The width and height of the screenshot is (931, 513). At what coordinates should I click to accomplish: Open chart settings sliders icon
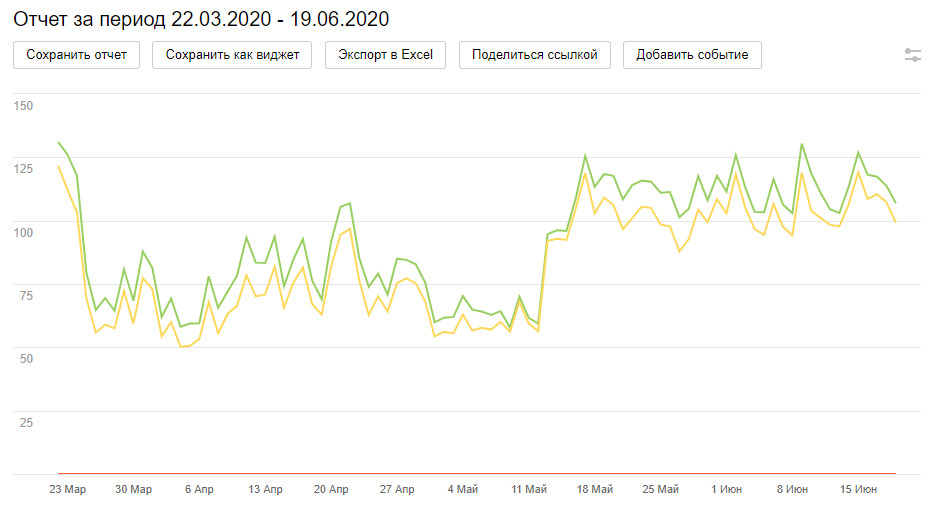tap(912, 55)
